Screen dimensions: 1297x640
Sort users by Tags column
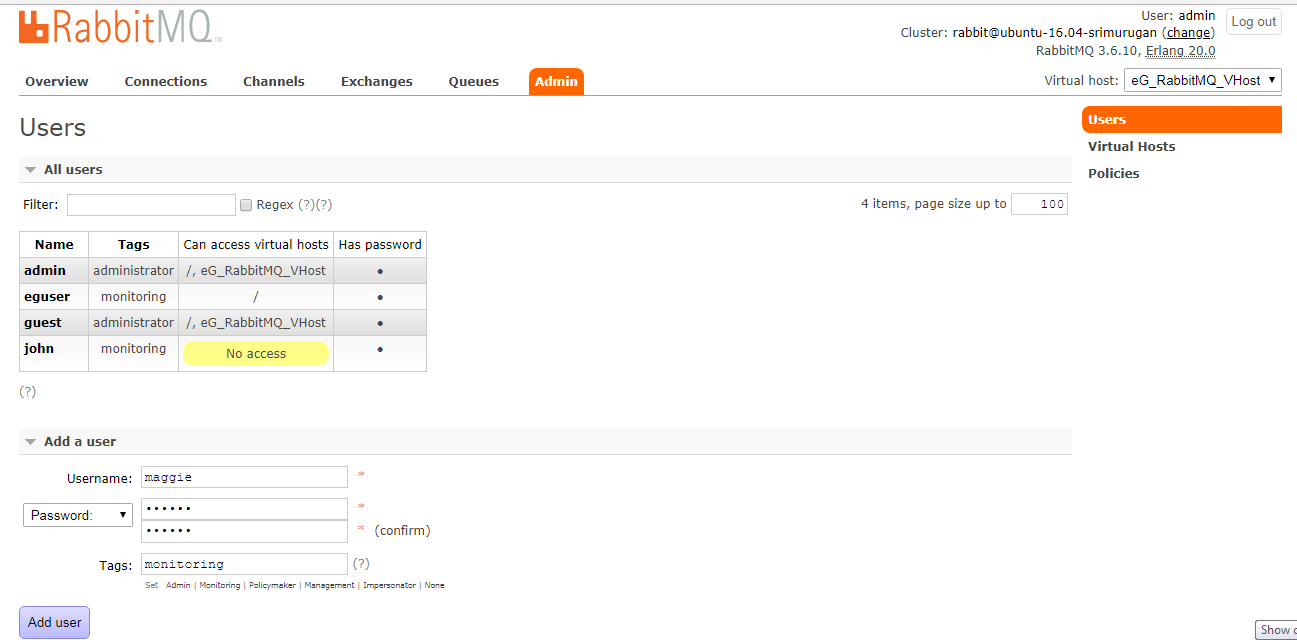[134, 245]
